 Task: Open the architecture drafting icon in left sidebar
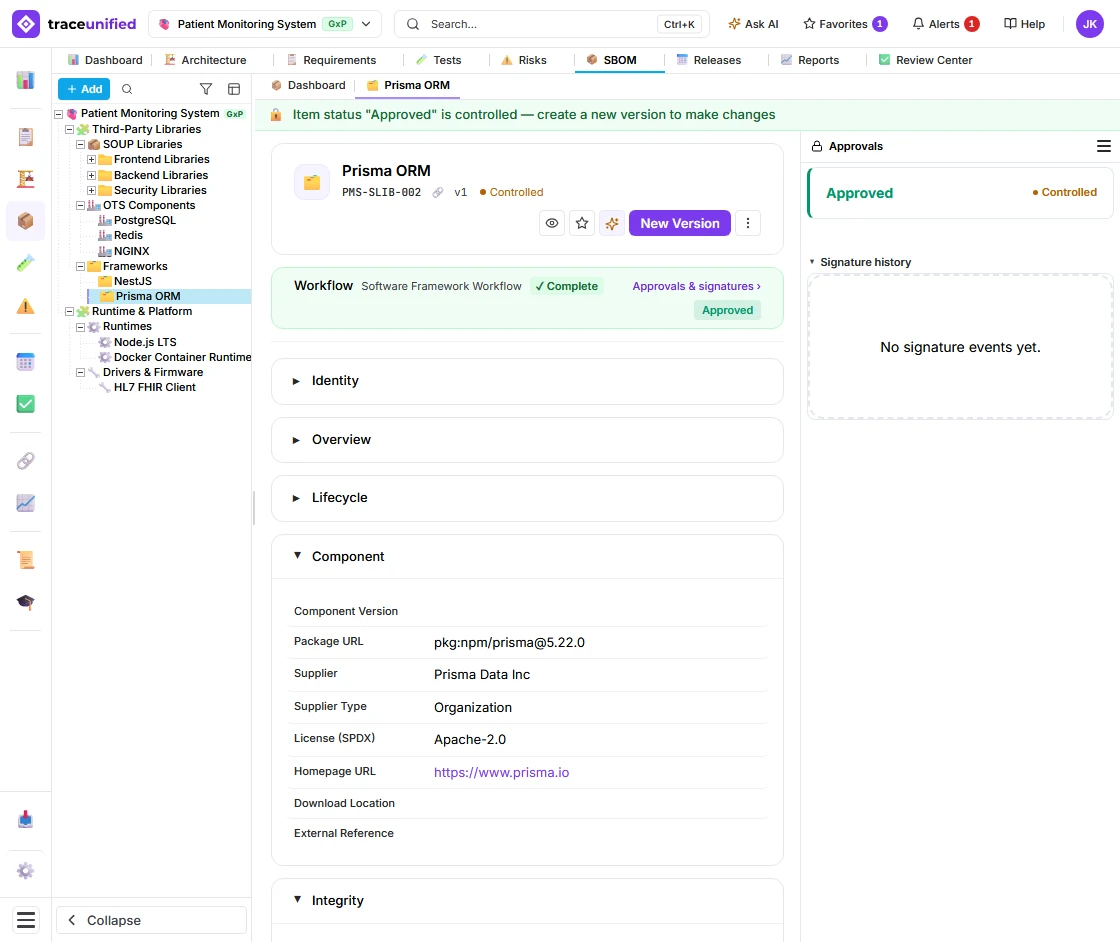click(x=26, y=179)
